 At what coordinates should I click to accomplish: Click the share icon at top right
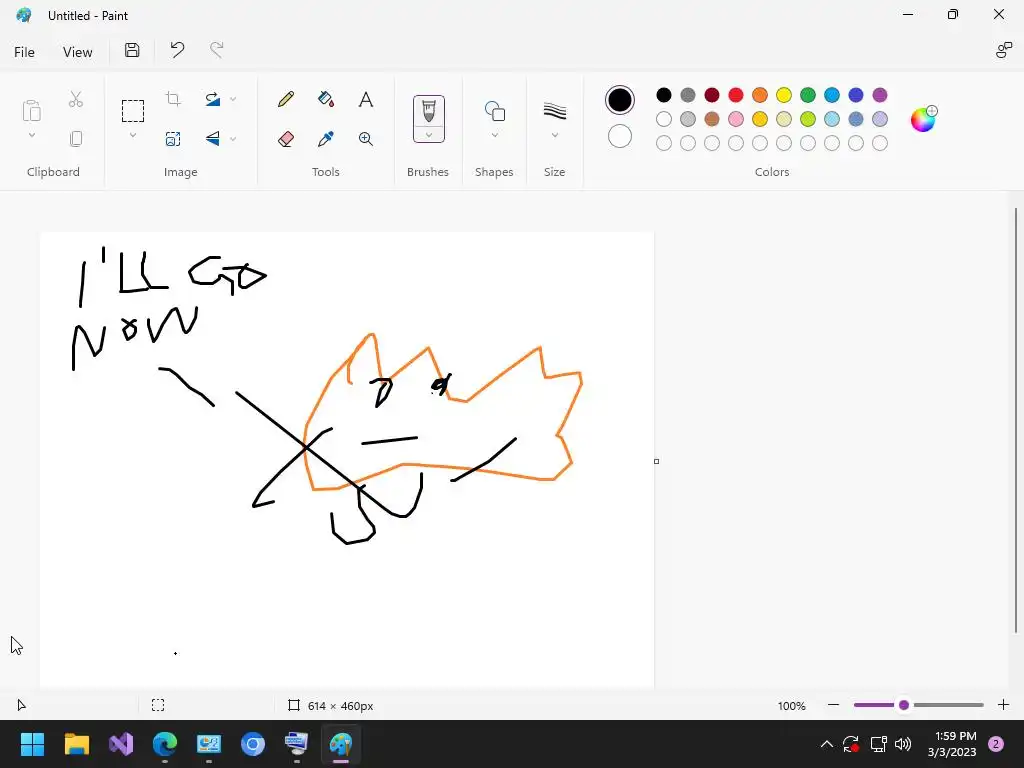[1004, 50]
